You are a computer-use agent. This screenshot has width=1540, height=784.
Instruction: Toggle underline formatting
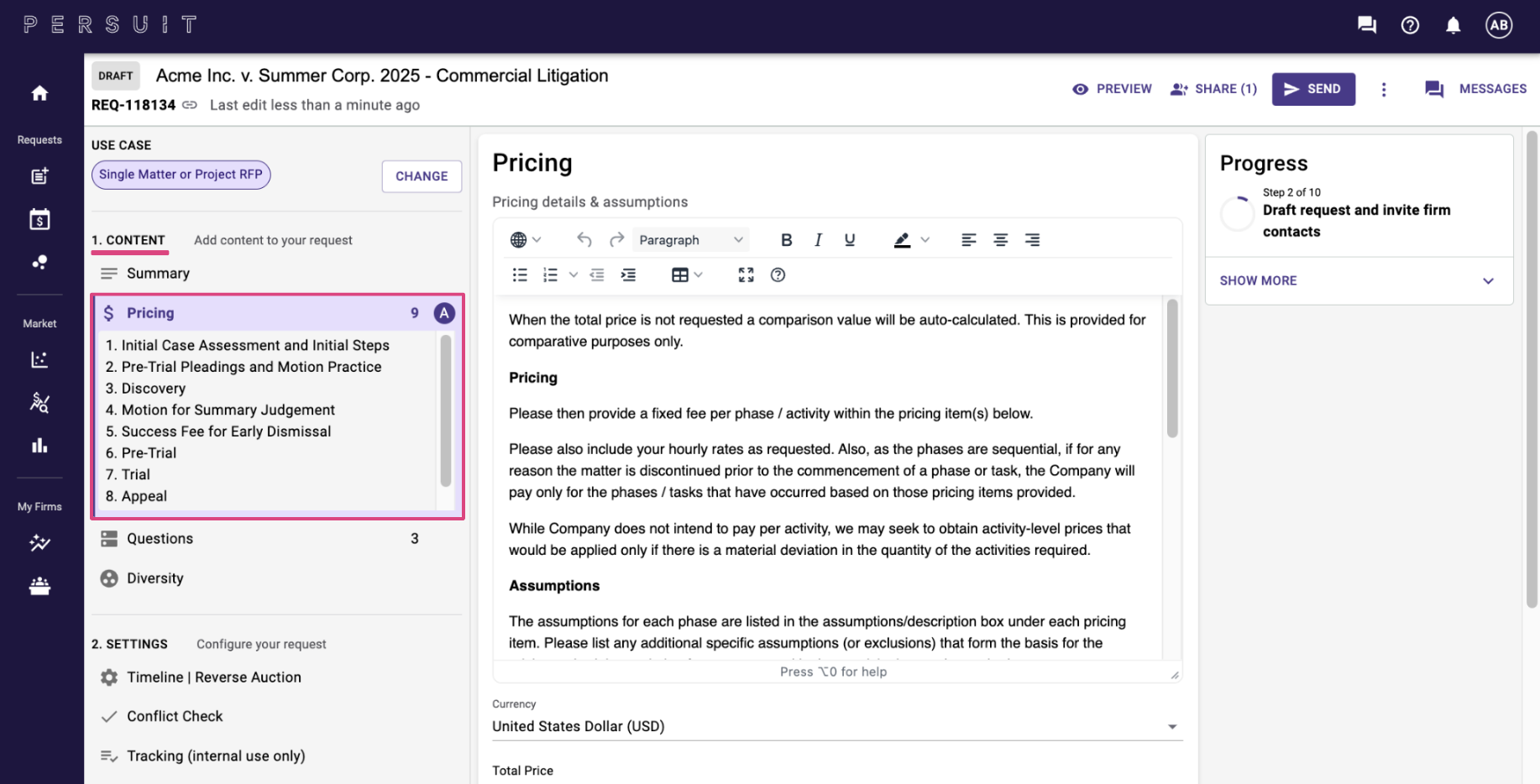coord(850,240)
